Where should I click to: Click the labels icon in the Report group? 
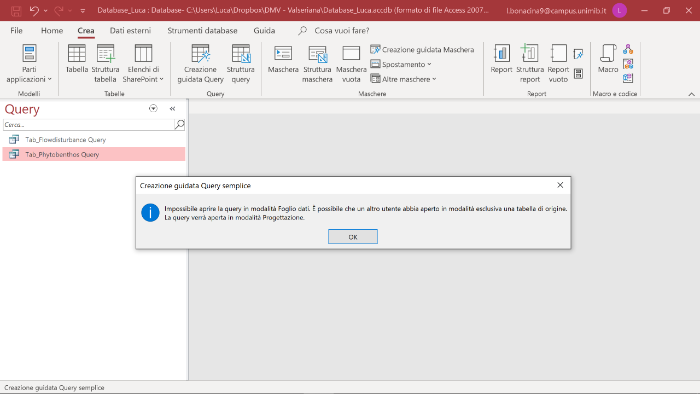[579, 74]
